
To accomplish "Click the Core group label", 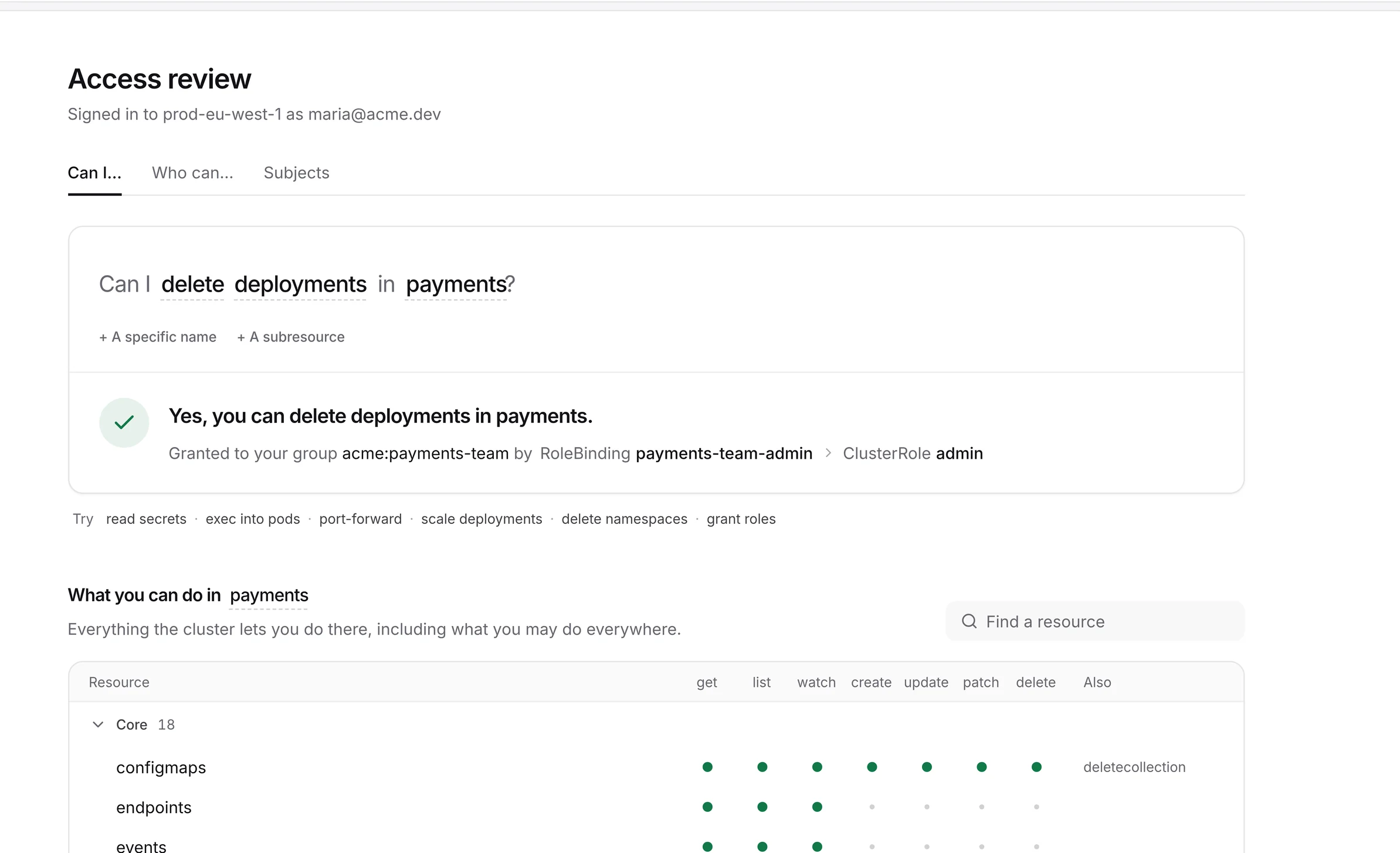I will [131, 725].
